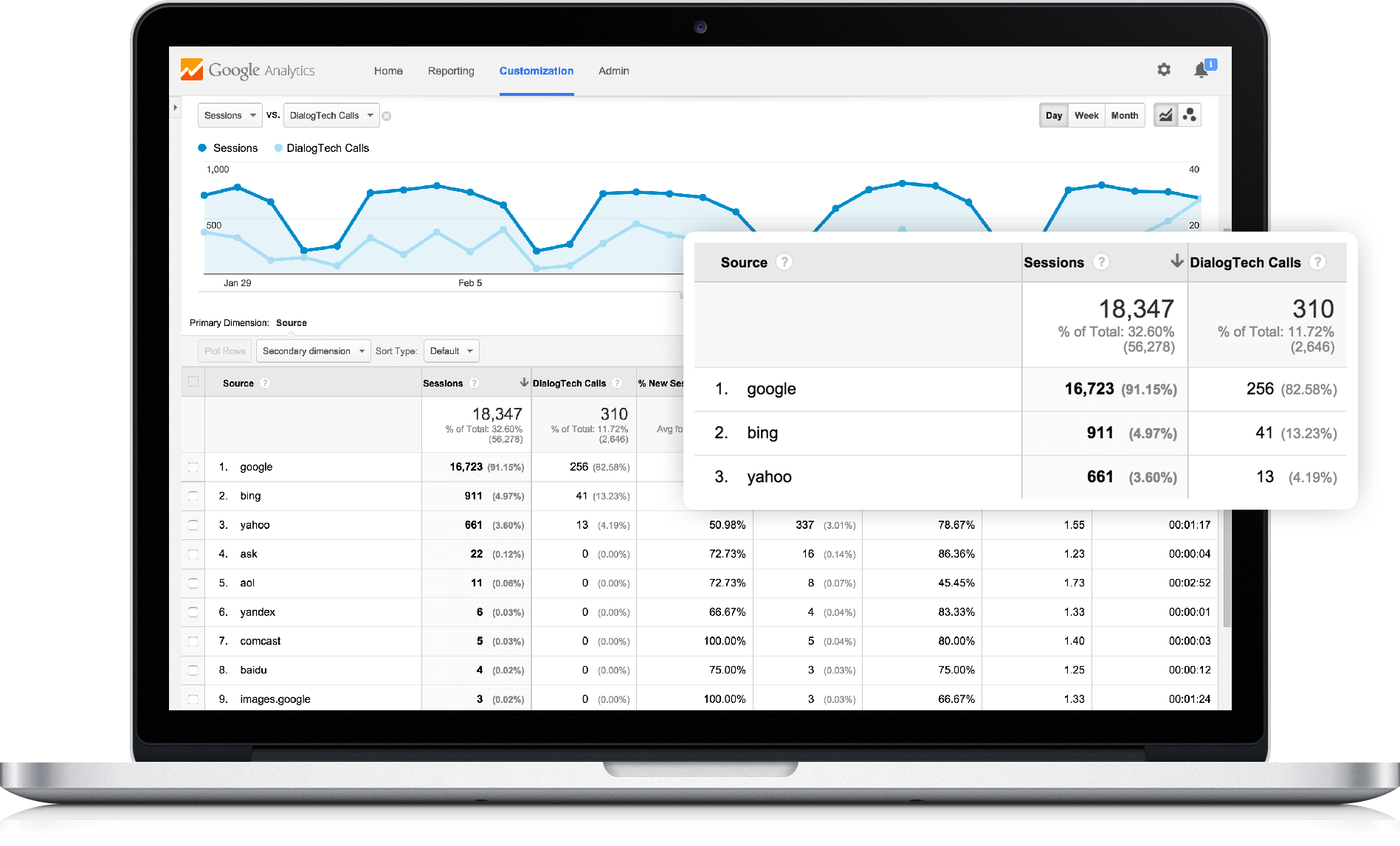Open the yahoo source link

click(x=255, y=525)
